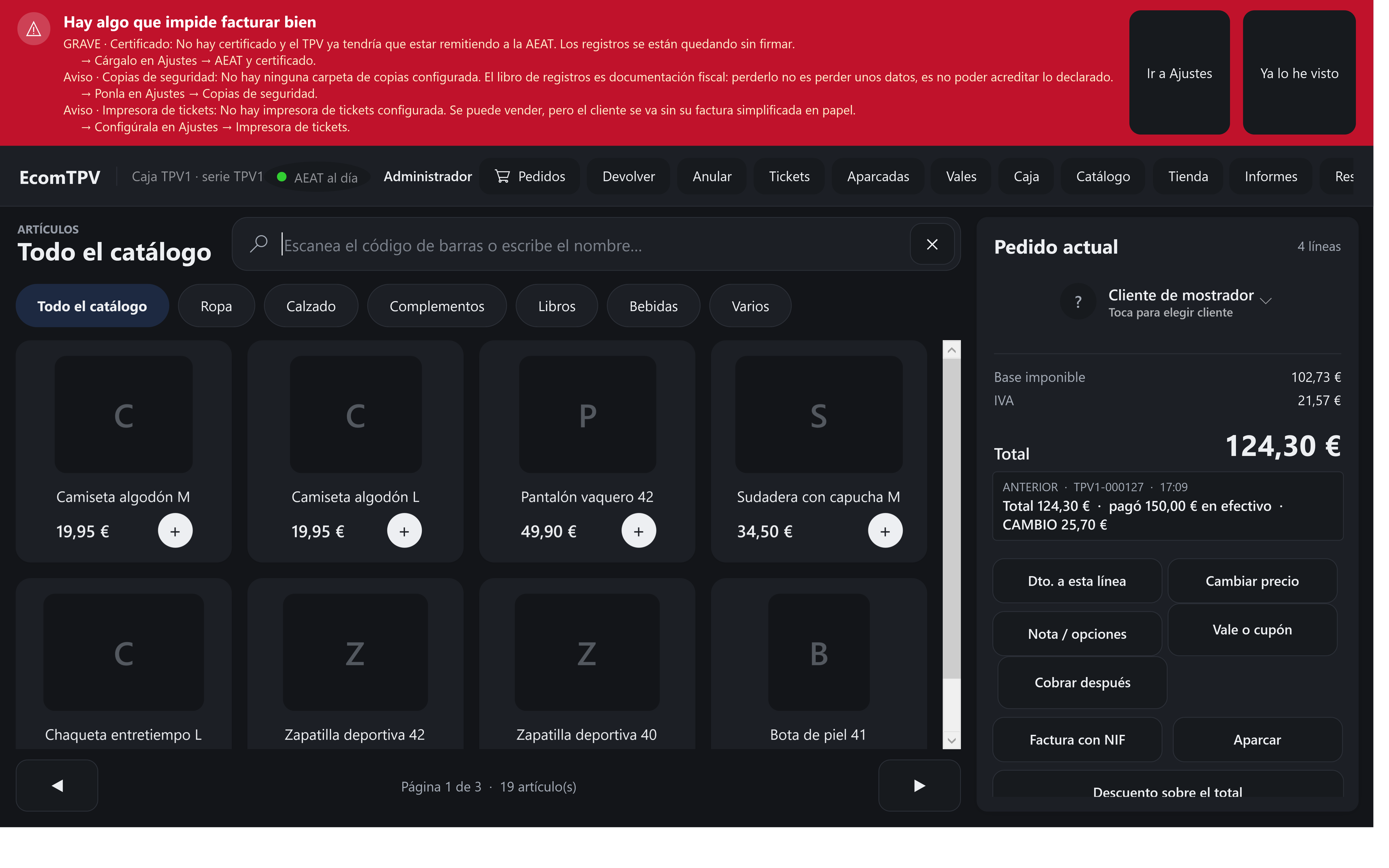
Task: Go to previous catalog page arrow
Action: tap(57, 785)
